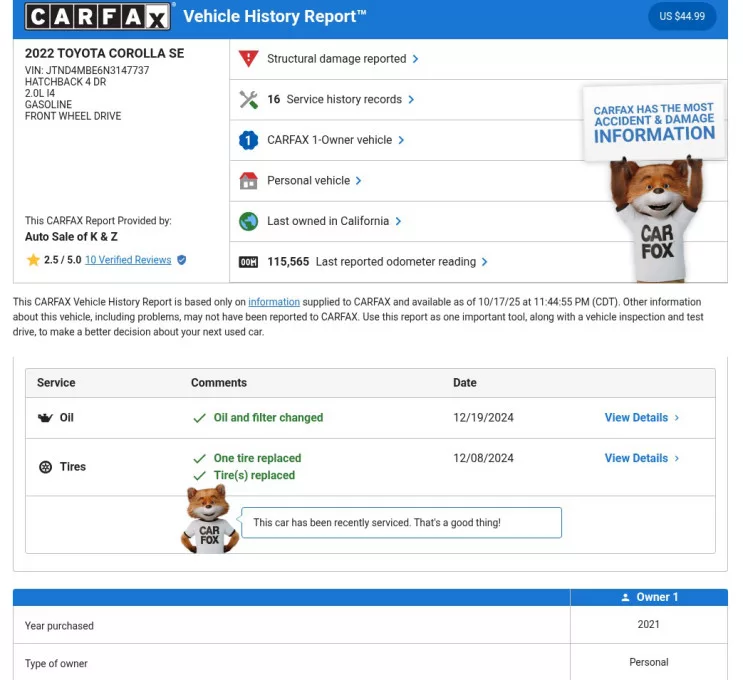Screen dimensions: 743x680
Task: Click the globe icon for last owned location
Action: (x=249, y=221)
